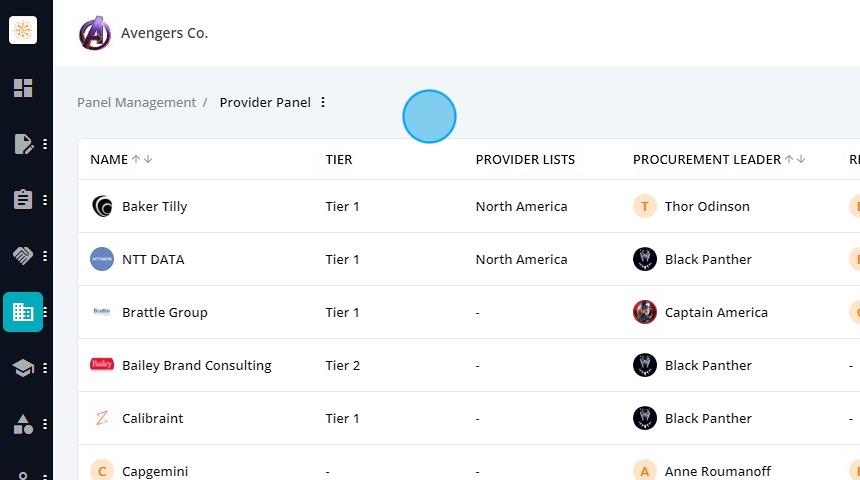The image size is (860, 480).
Task: Click the Capgemini initial avatar
Action: pos(102,471)
